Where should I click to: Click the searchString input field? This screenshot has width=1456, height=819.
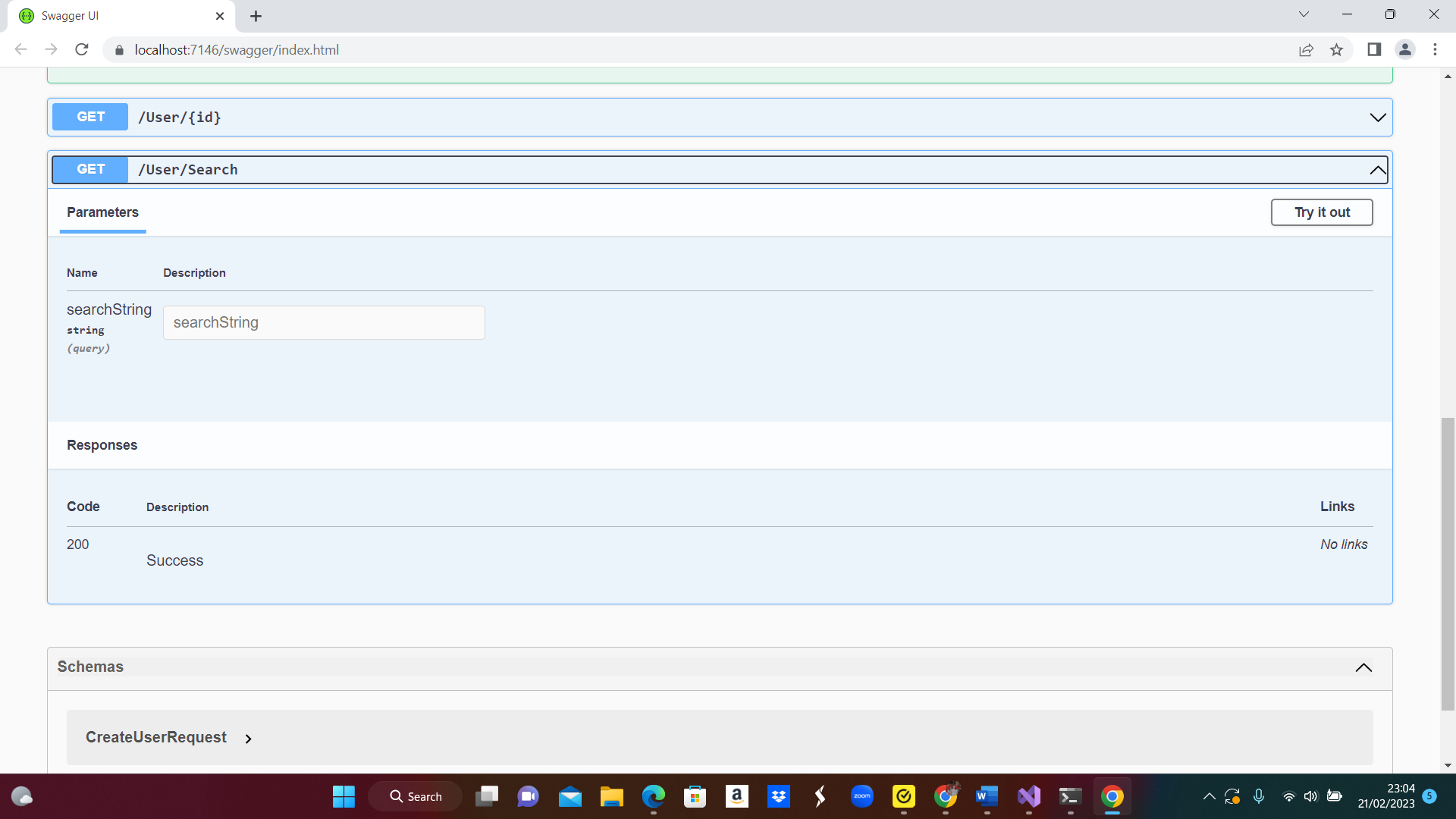pos(324,322)
